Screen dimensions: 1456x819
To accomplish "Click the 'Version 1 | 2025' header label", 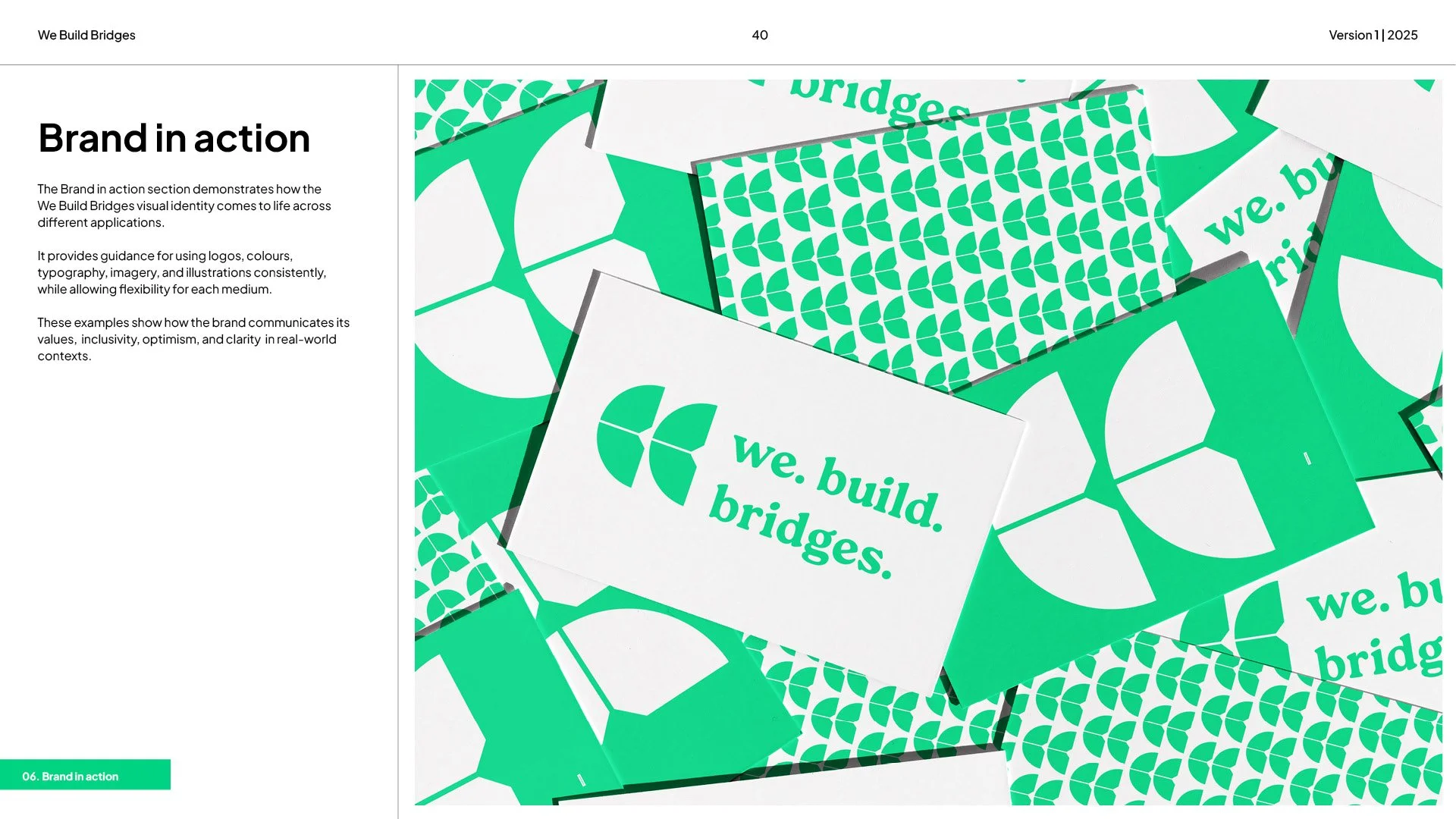I will click(x=1373, y=35).
